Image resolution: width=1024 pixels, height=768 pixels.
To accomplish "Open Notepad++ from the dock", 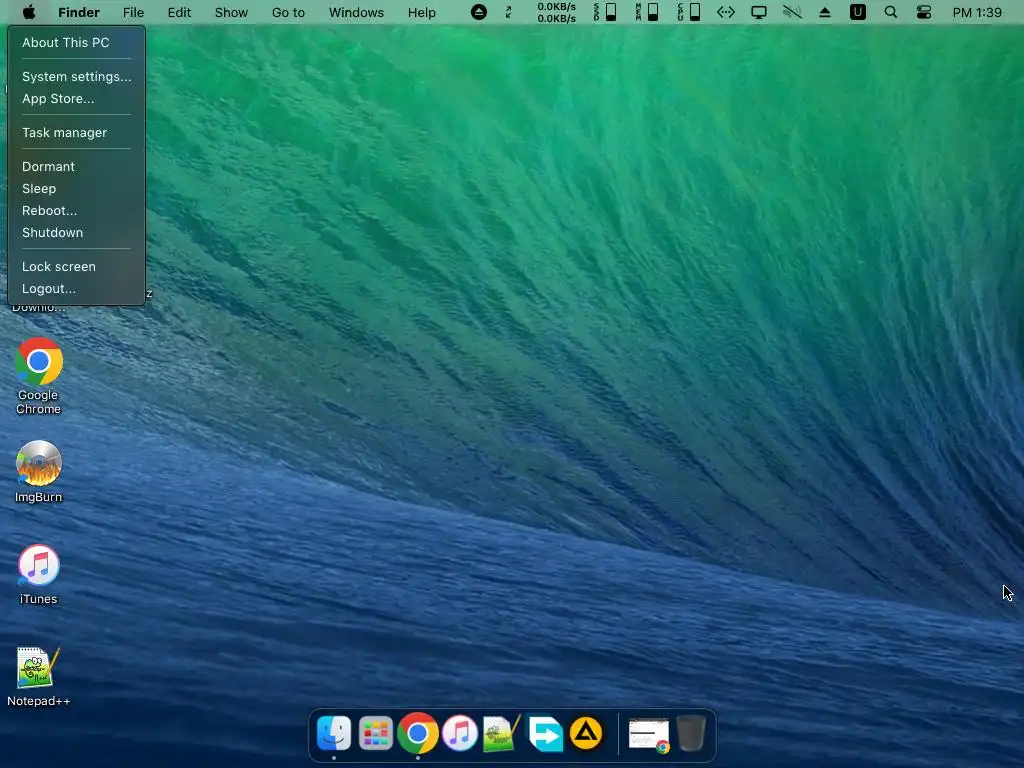I will point(502,733).
